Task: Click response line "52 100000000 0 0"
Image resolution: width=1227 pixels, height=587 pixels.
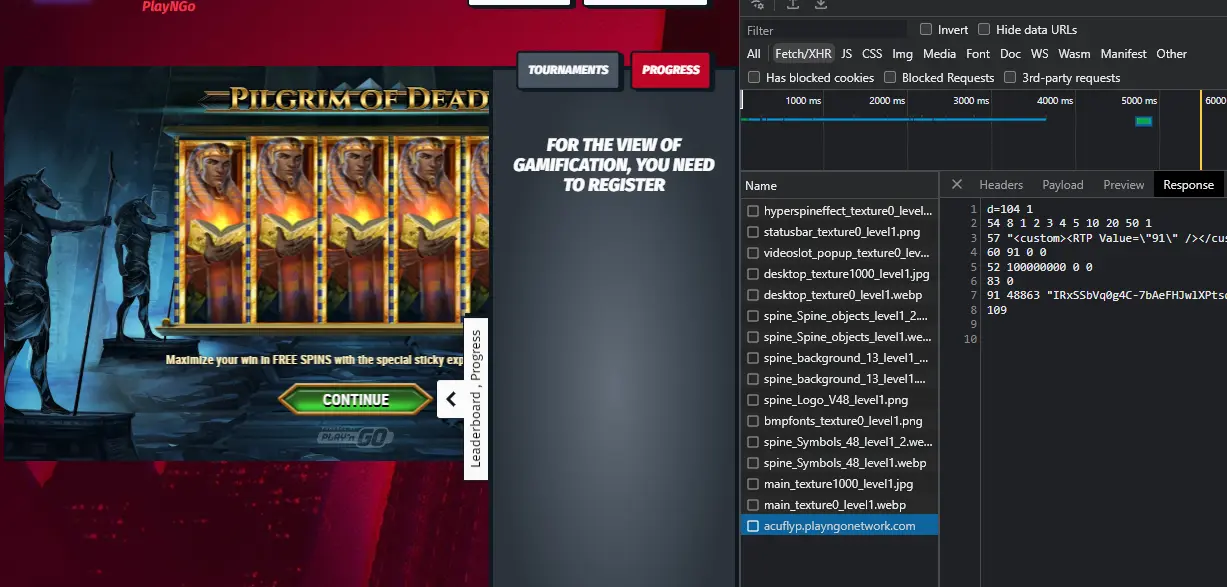Action: tap(1039, 267)
